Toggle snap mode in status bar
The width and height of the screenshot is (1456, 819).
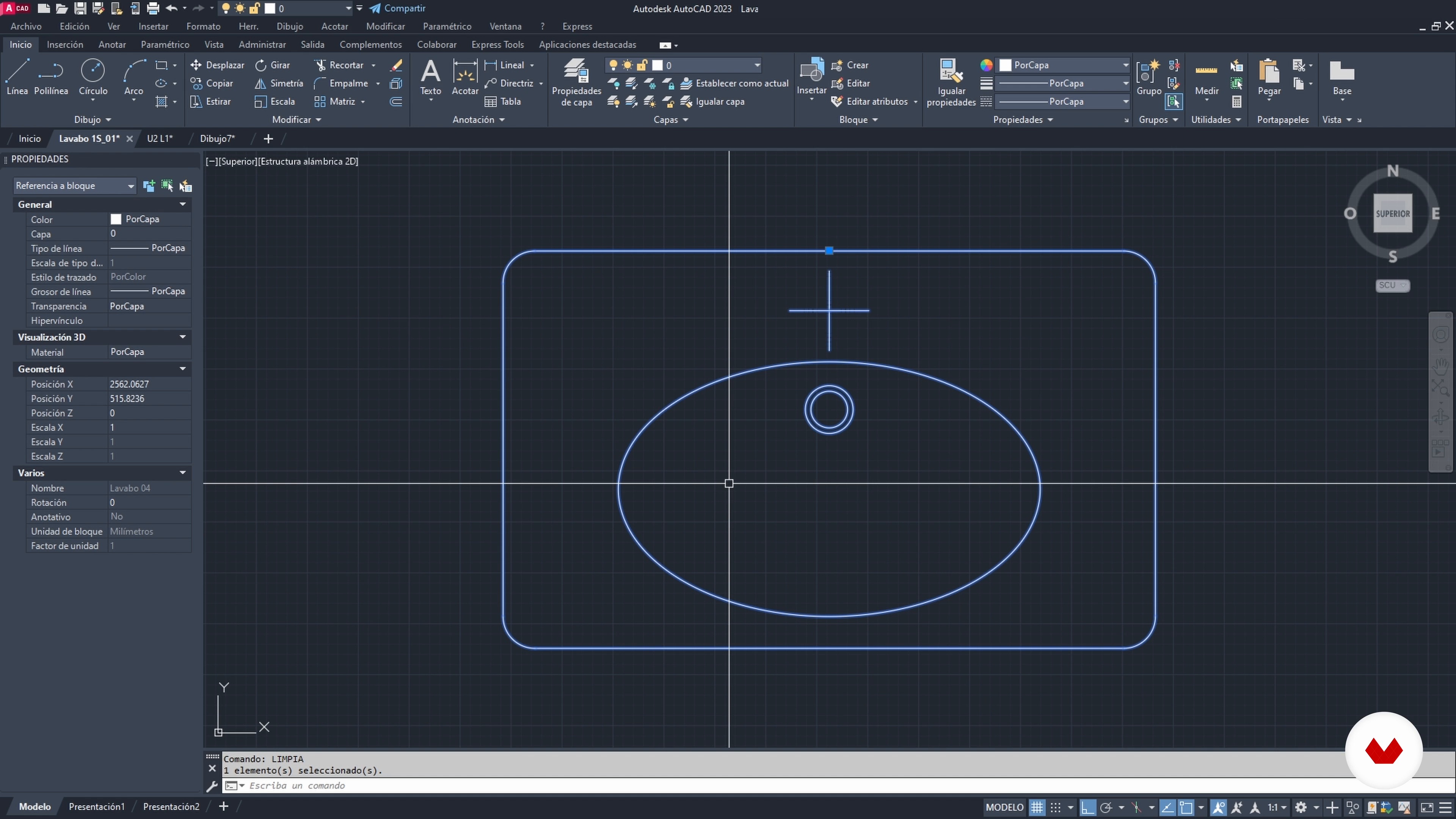pyautogui.click(x=1055, y=807)
